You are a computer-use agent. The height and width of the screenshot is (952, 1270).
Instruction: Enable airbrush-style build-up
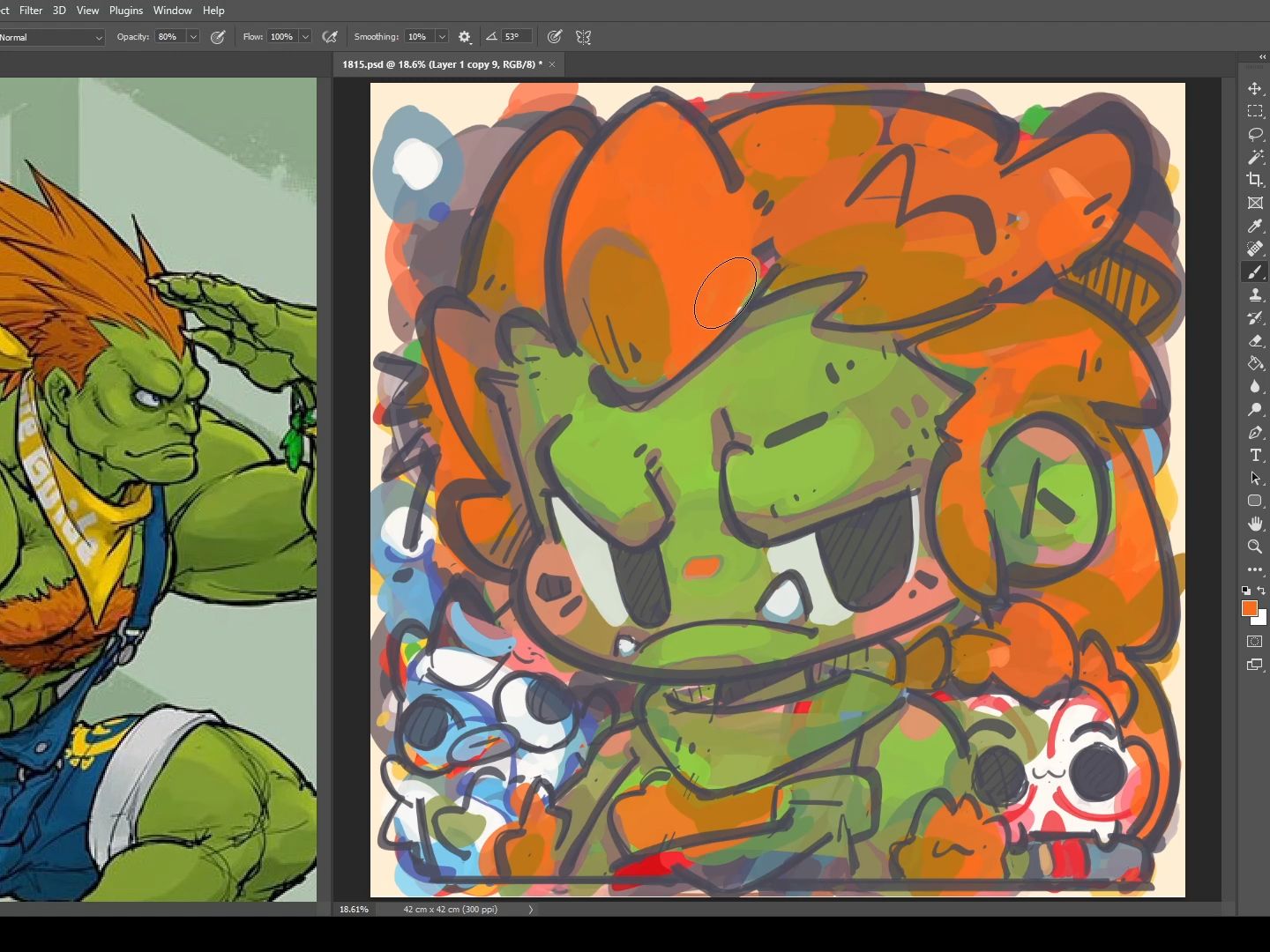[x=330, y=37]
